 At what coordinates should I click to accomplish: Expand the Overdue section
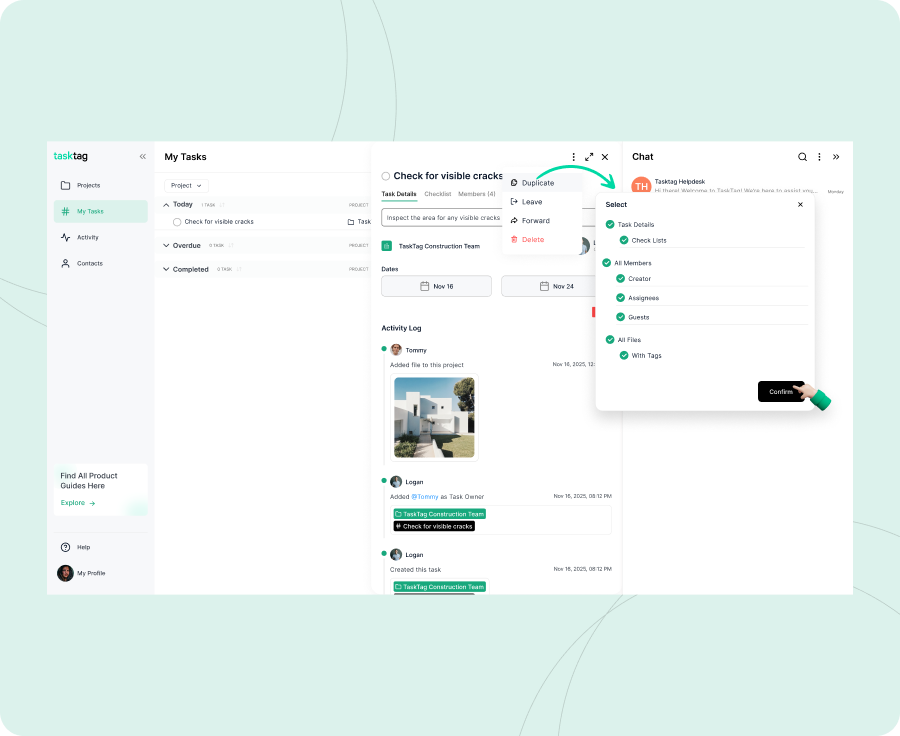(x=166, y=245)
